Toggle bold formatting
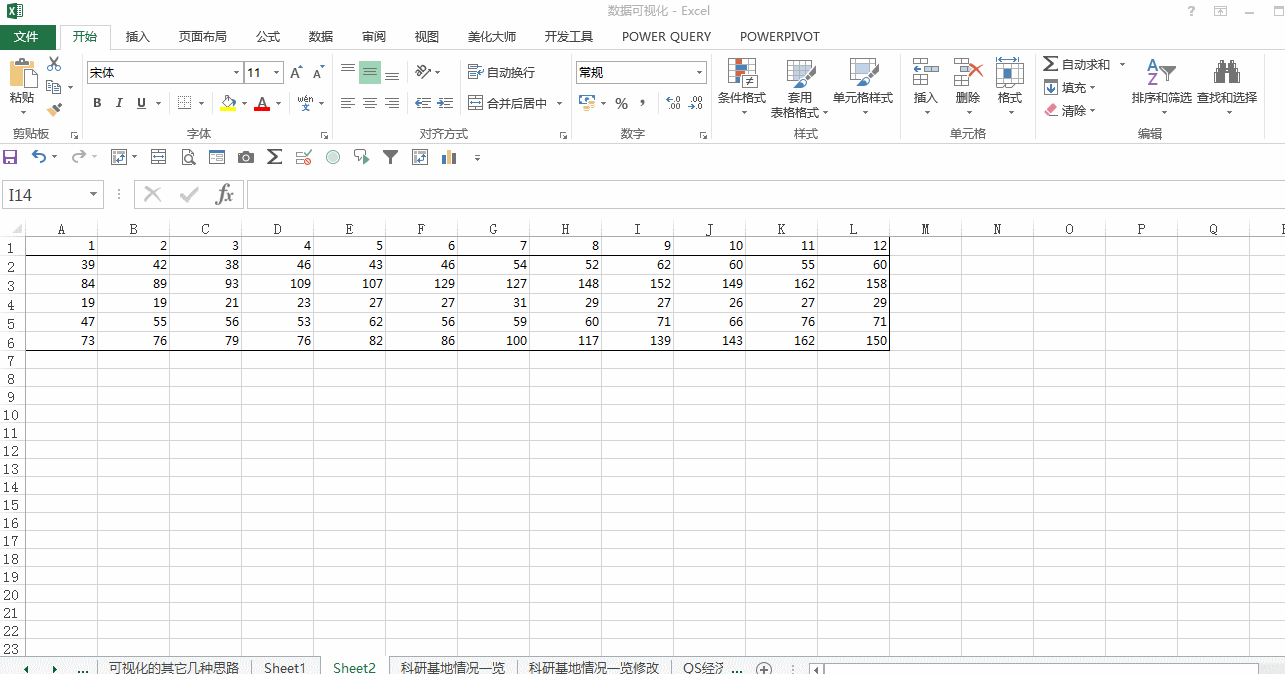The image size is (1285, 674). point(97,103)
